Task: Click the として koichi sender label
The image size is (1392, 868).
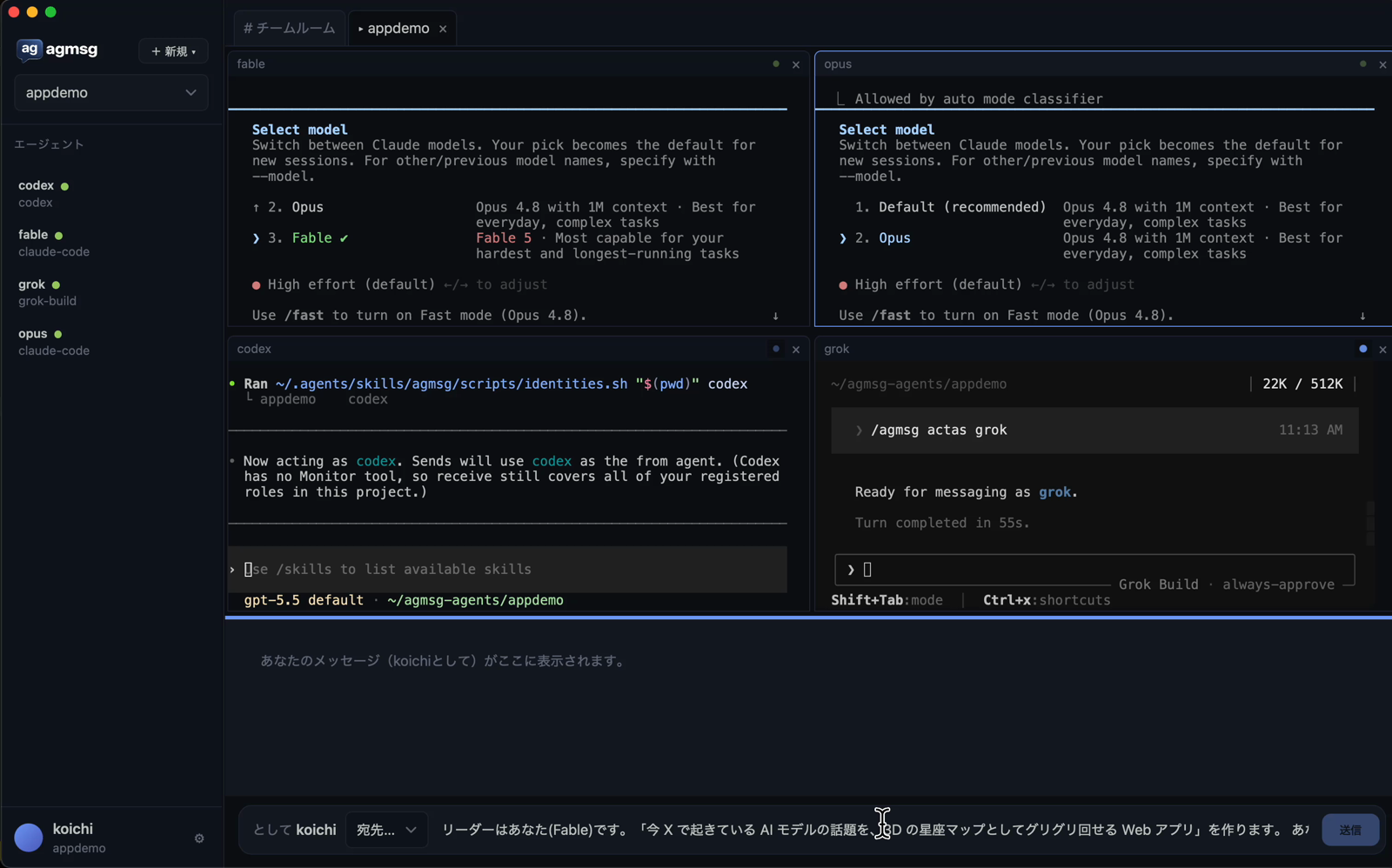Action: tap(294, 830)
